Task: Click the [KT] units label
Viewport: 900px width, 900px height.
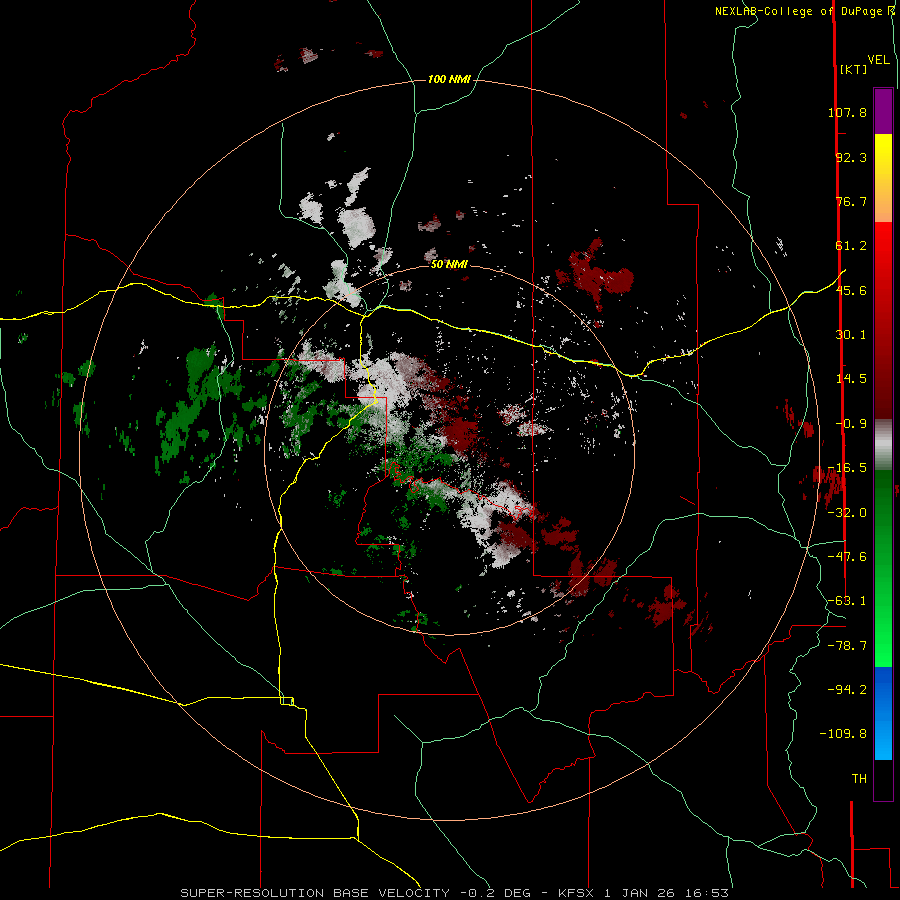Action: (854, 69)
